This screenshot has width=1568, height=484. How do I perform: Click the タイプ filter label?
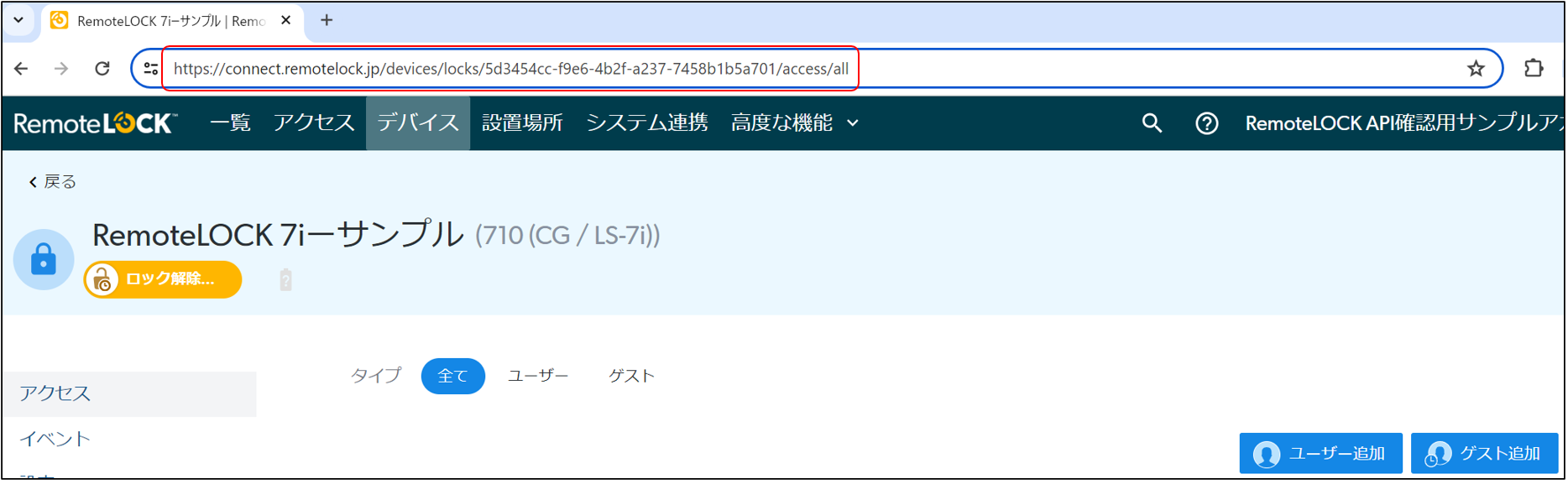click(376, 376)
